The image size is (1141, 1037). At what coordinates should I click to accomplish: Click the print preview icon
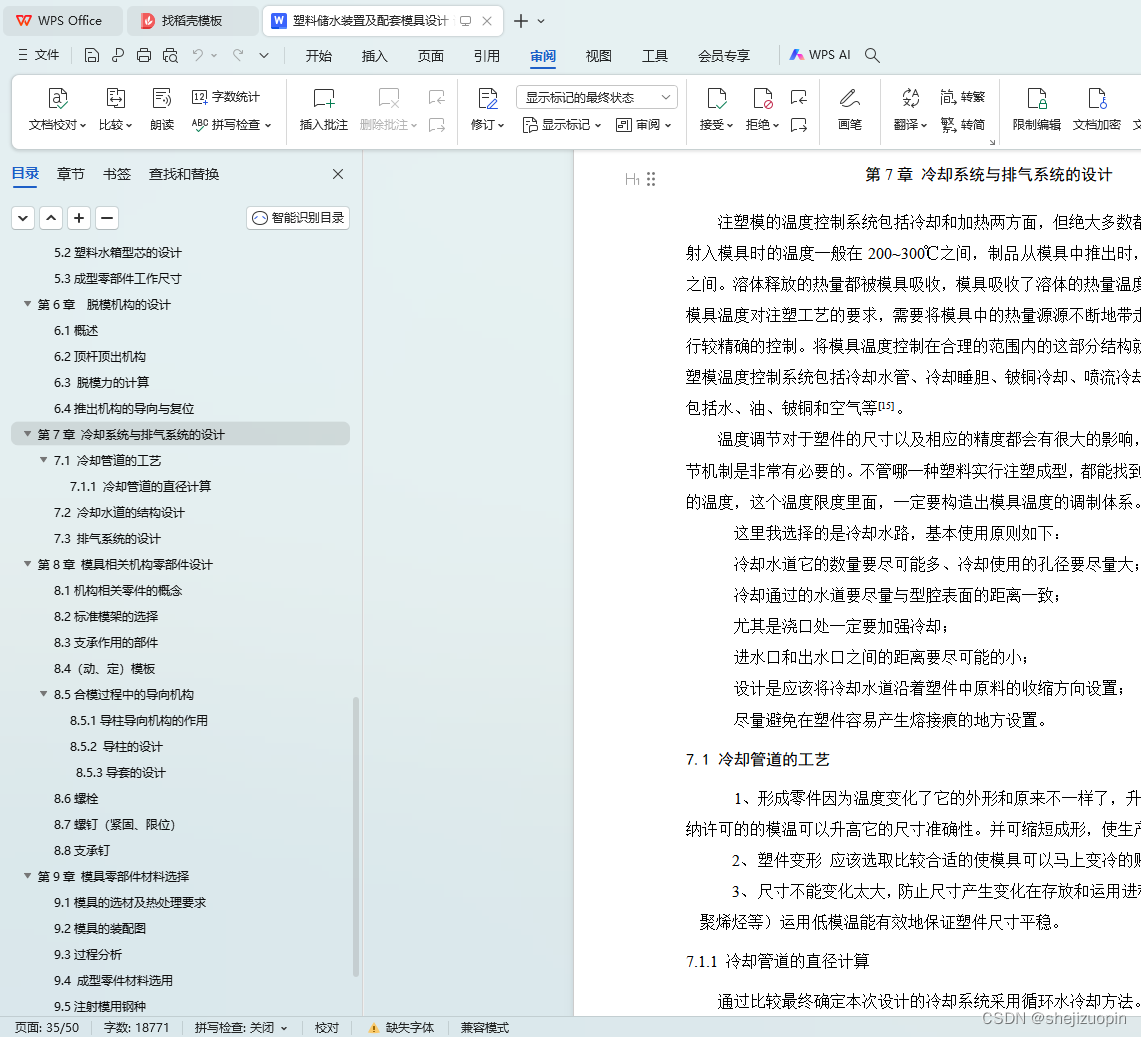coord(170,55)
